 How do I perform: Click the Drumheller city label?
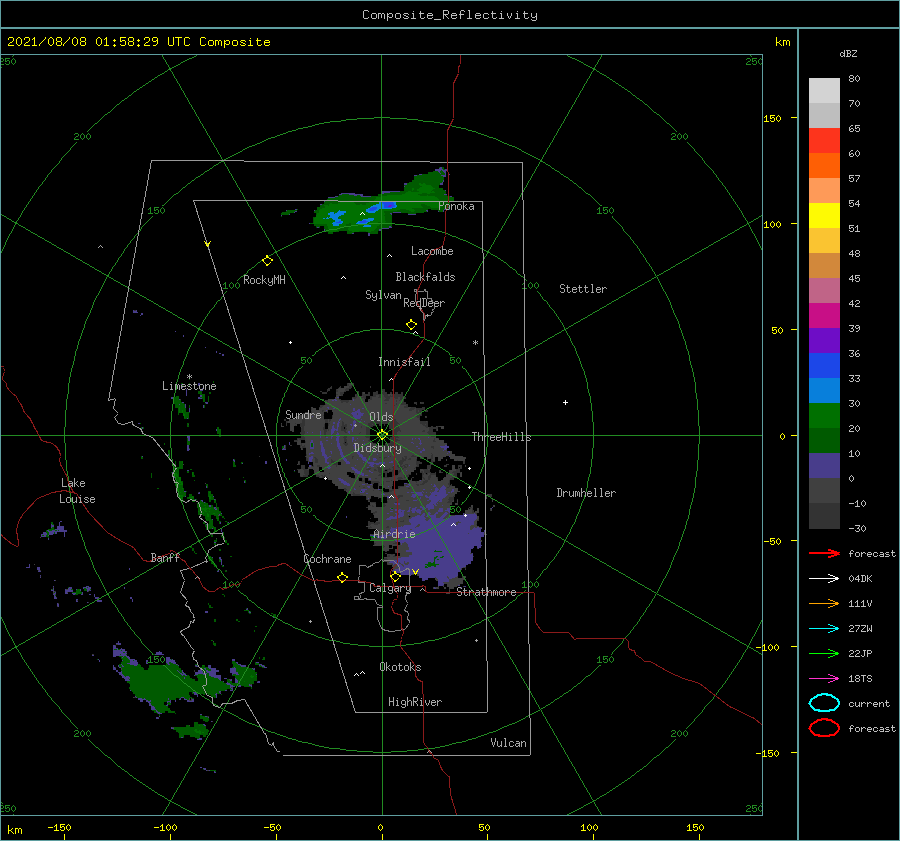pyautogui.click(x=586, y=493)
